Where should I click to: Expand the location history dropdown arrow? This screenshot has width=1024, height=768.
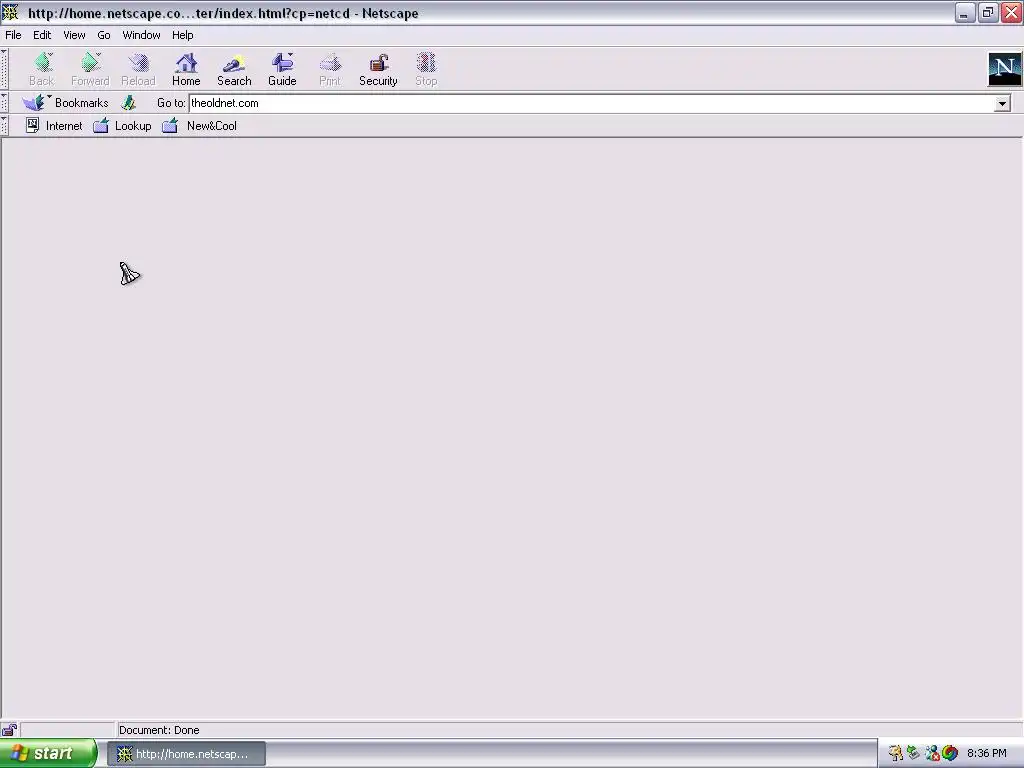point(1002,103)
